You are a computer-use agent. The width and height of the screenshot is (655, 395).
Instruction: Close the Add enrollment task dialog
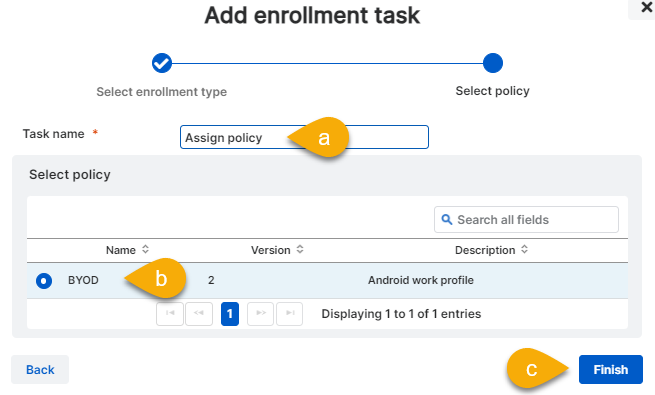tap(646, 7)
